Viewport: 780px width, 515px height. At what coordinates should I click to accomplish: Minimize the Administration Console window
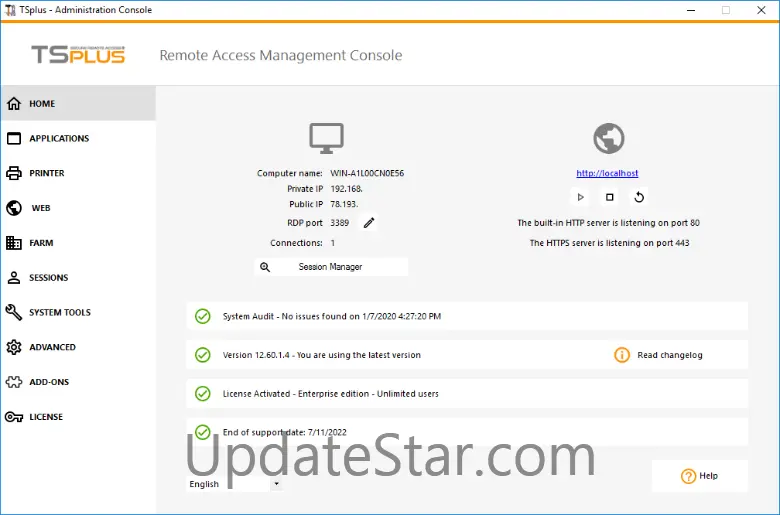pyautogui.click(x=691, y=10)
